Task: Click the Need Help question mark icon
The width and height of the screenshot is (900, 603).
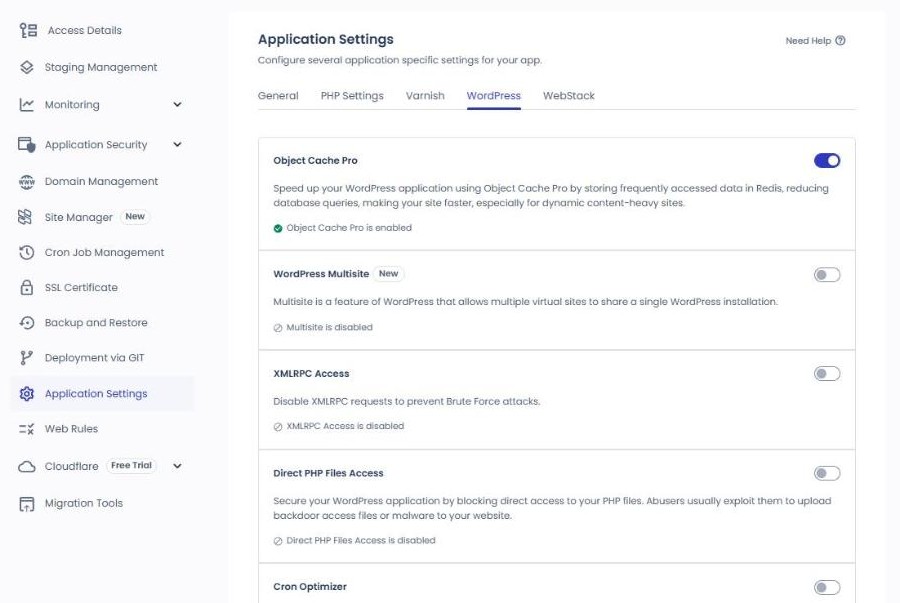Action: (840, 41)
